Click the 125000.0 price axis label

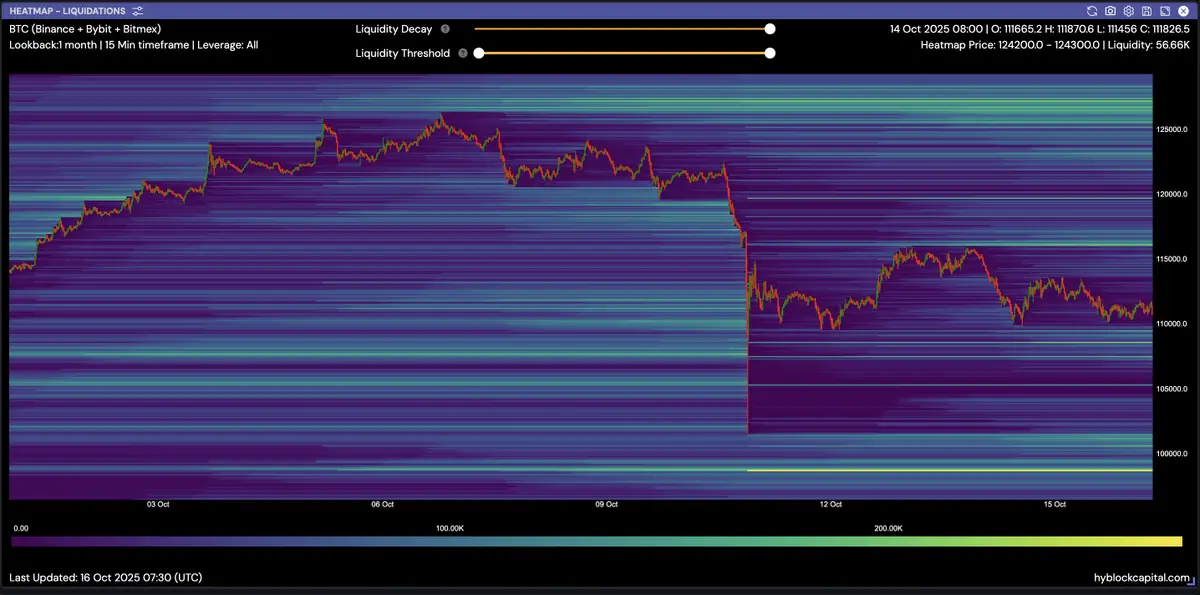tap(1173, 130)
